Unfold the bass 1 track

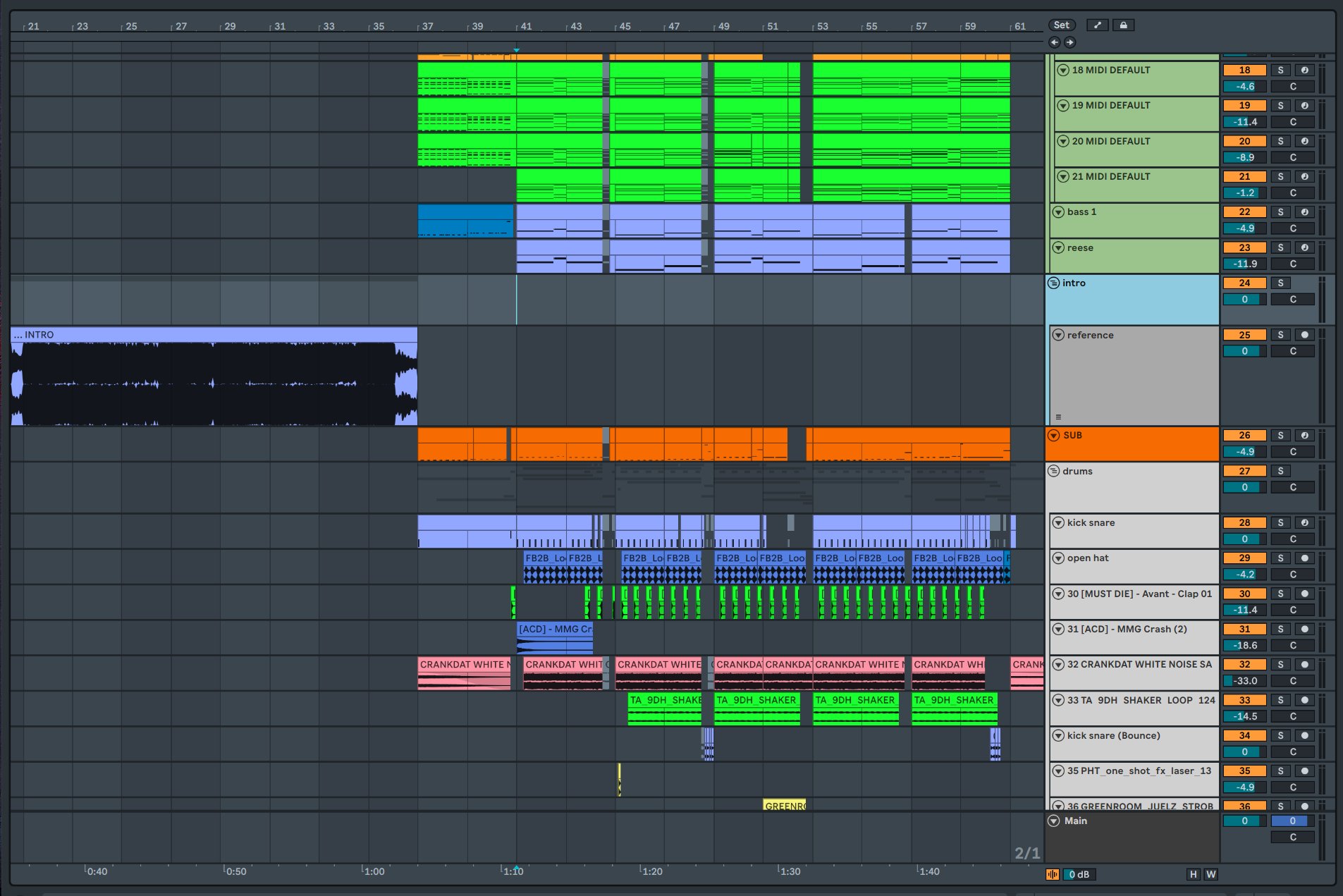1058,211
